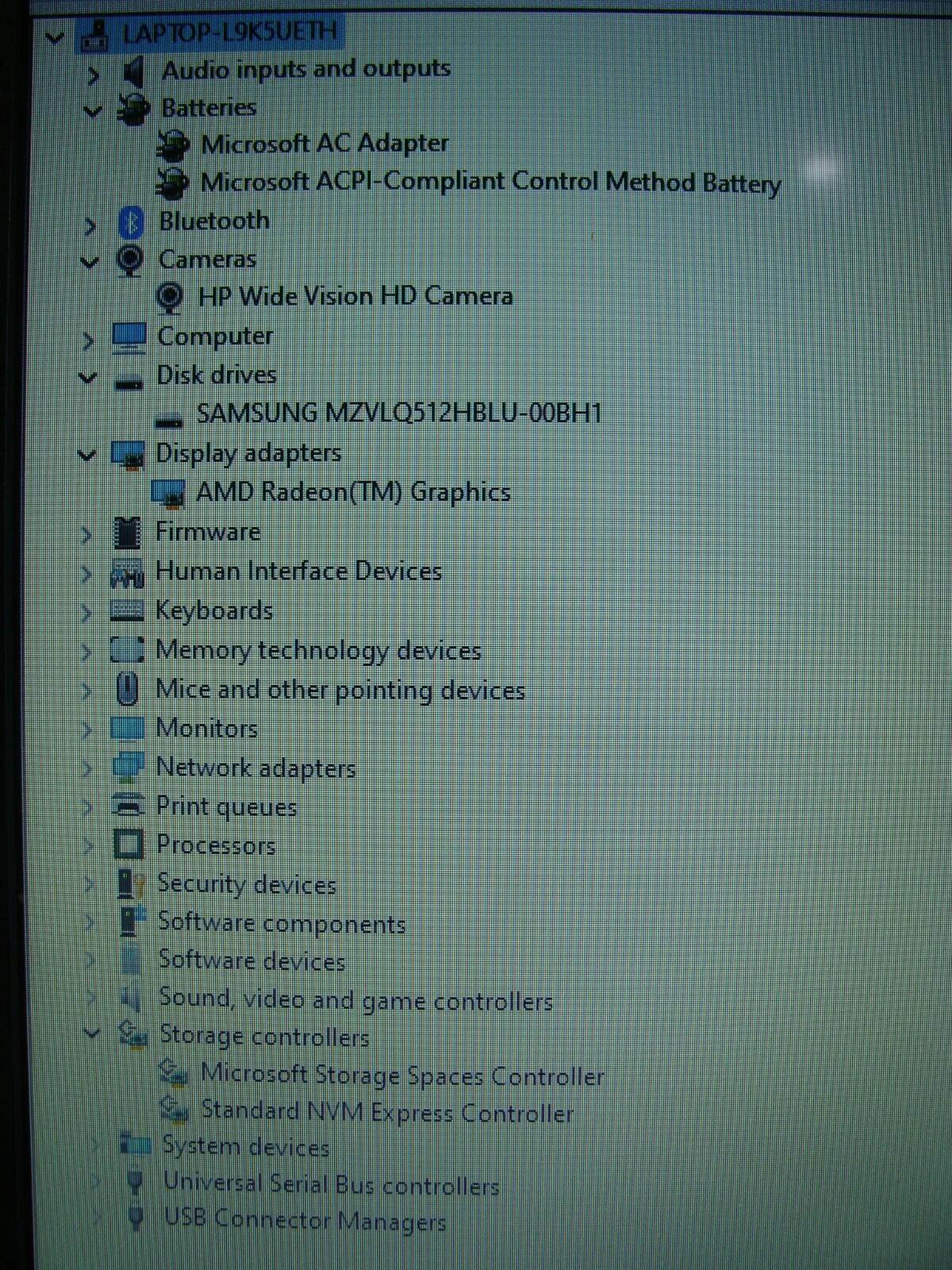Select the SAMSUNG MZVLQ512HBLU-00BH1 disk
Image resolution: width=952 pixels, height=1270 pixels.
[399, 414]
